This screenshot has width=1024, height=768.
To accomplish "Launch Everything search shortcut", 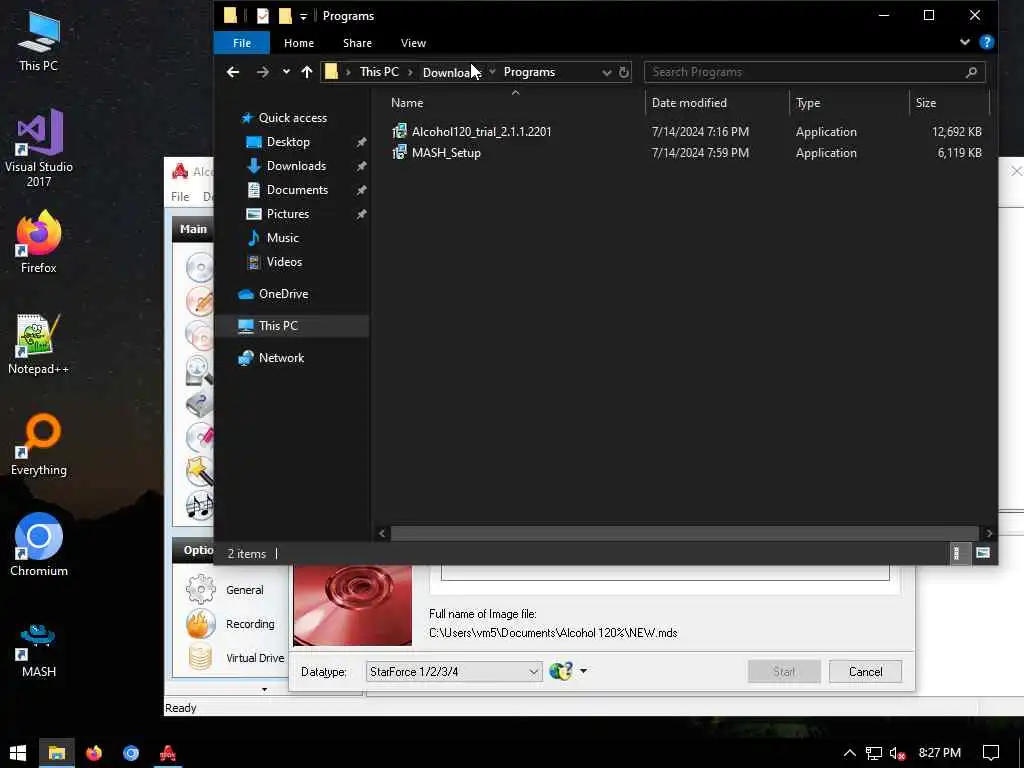I will [x=38, y=445].
